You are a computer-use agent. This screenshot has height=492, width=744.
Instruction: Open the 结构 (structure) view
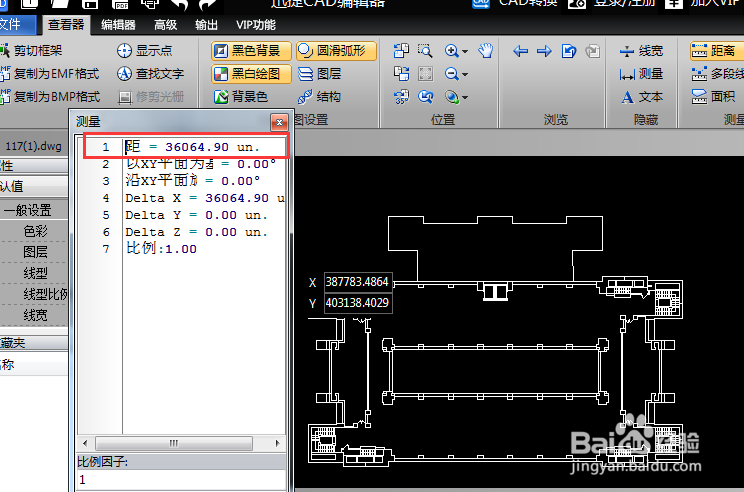click(319, 97)
